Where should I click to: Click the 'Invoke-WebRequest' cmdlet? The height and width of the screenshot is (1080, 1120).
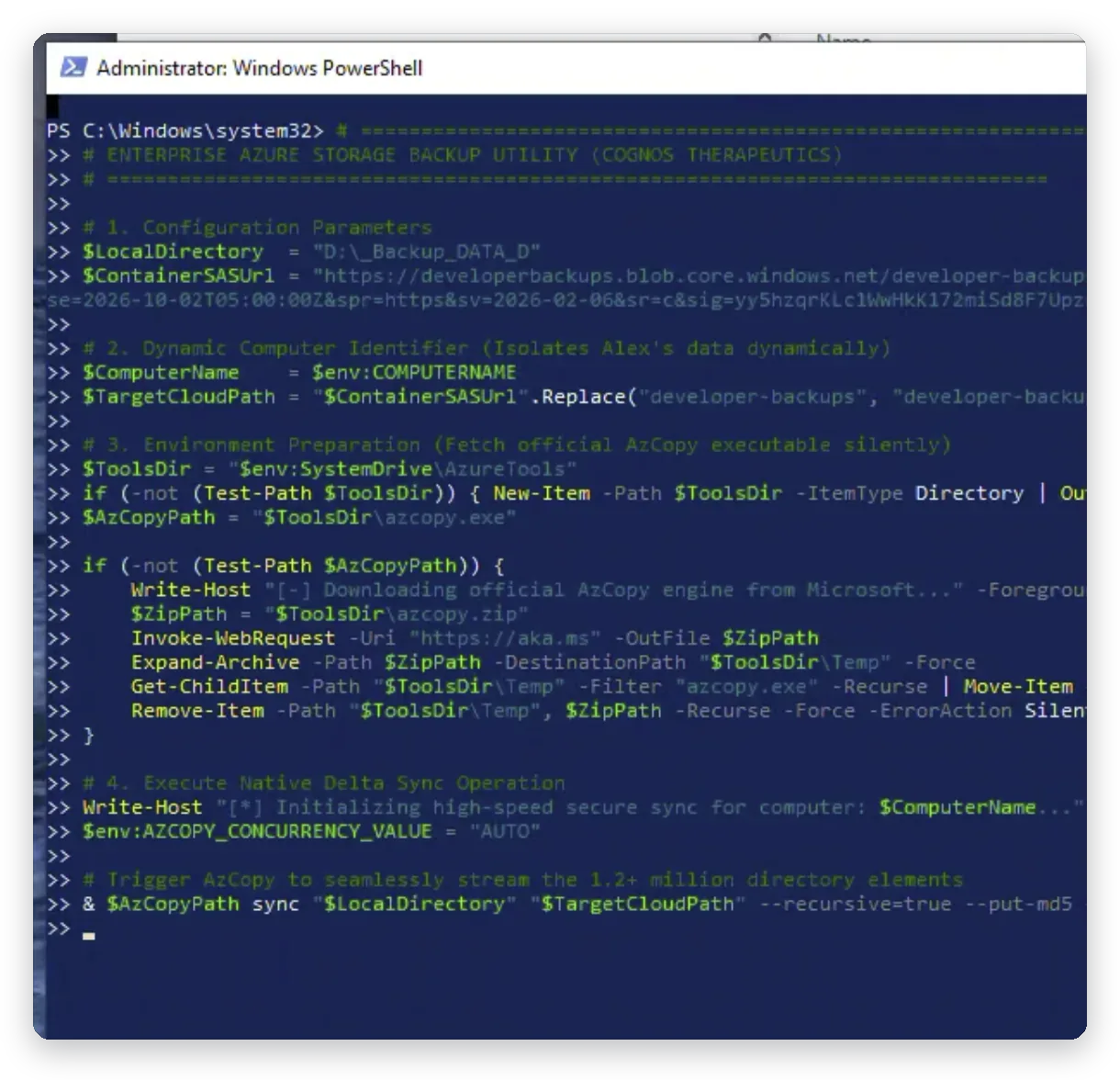tap(233, 637)
